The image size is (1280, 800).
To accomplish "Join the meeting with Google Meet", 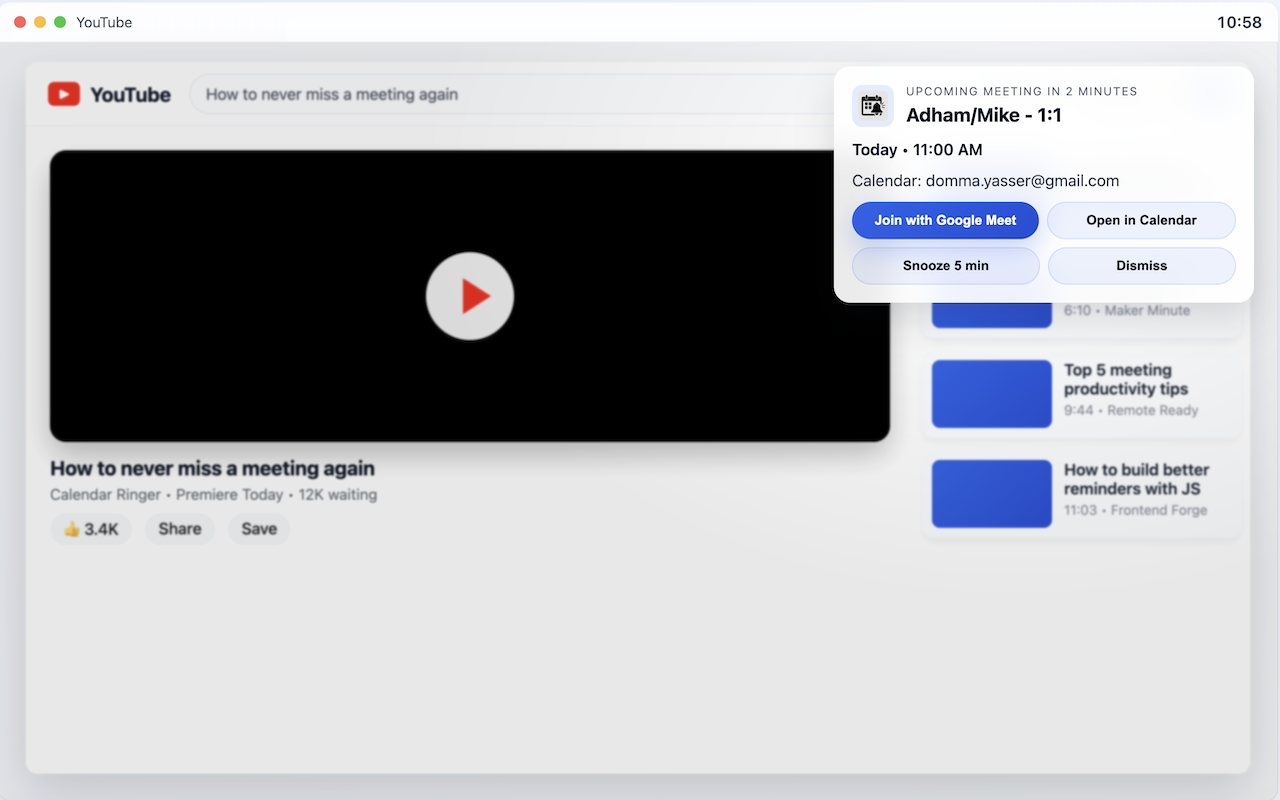I will coord(945,220).
